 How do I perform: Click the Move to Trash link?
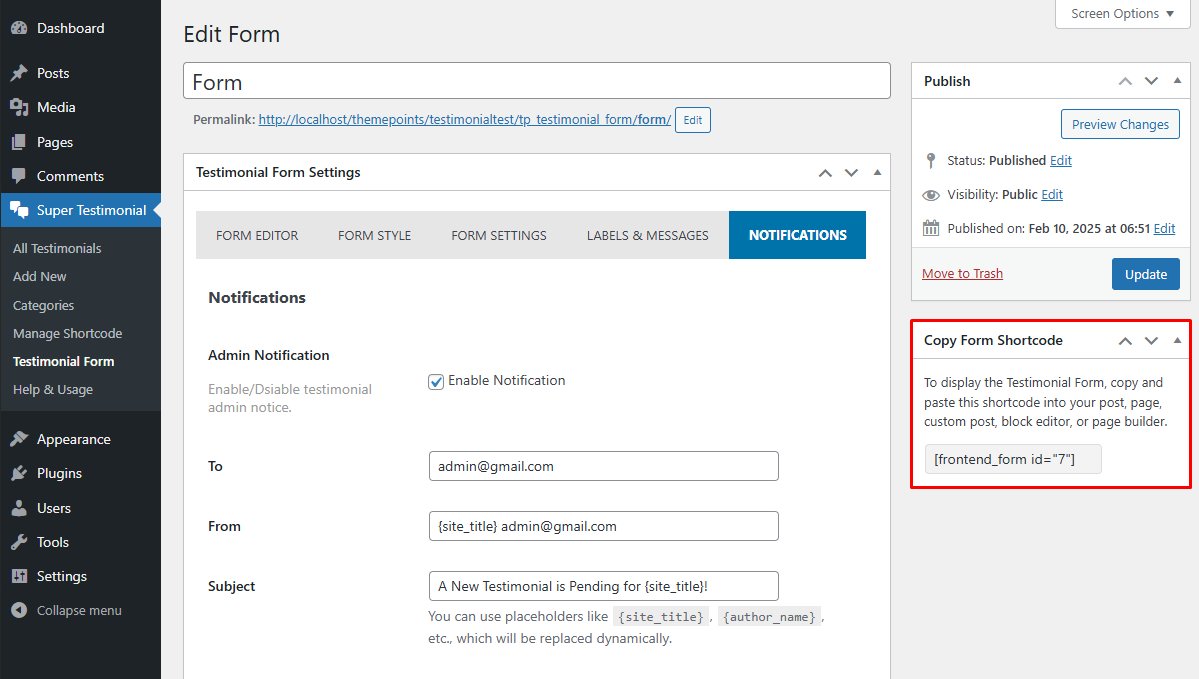click(x=962, y=274)
